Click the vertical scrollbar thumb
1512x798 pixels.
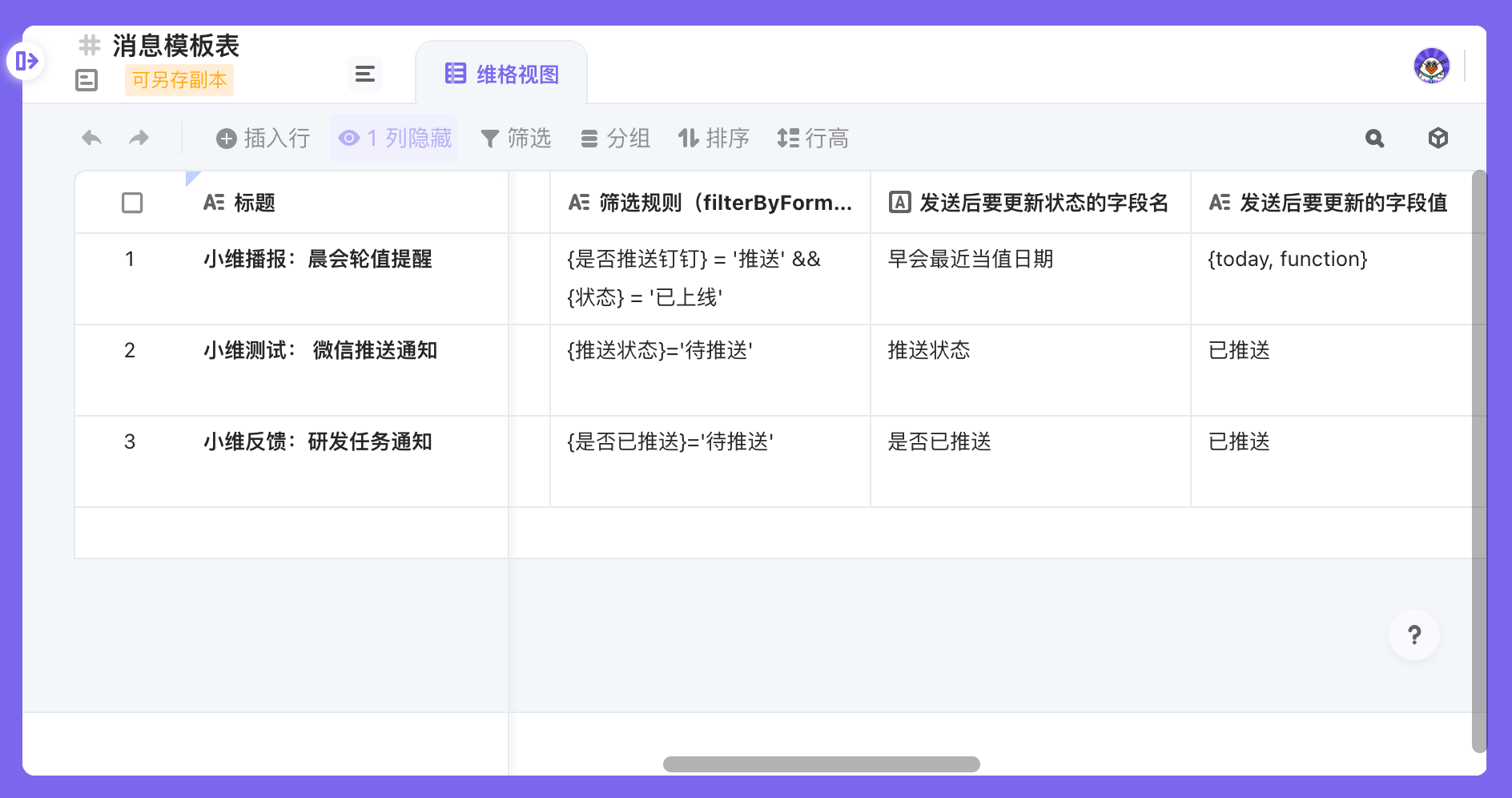(x=1478, y=461)
